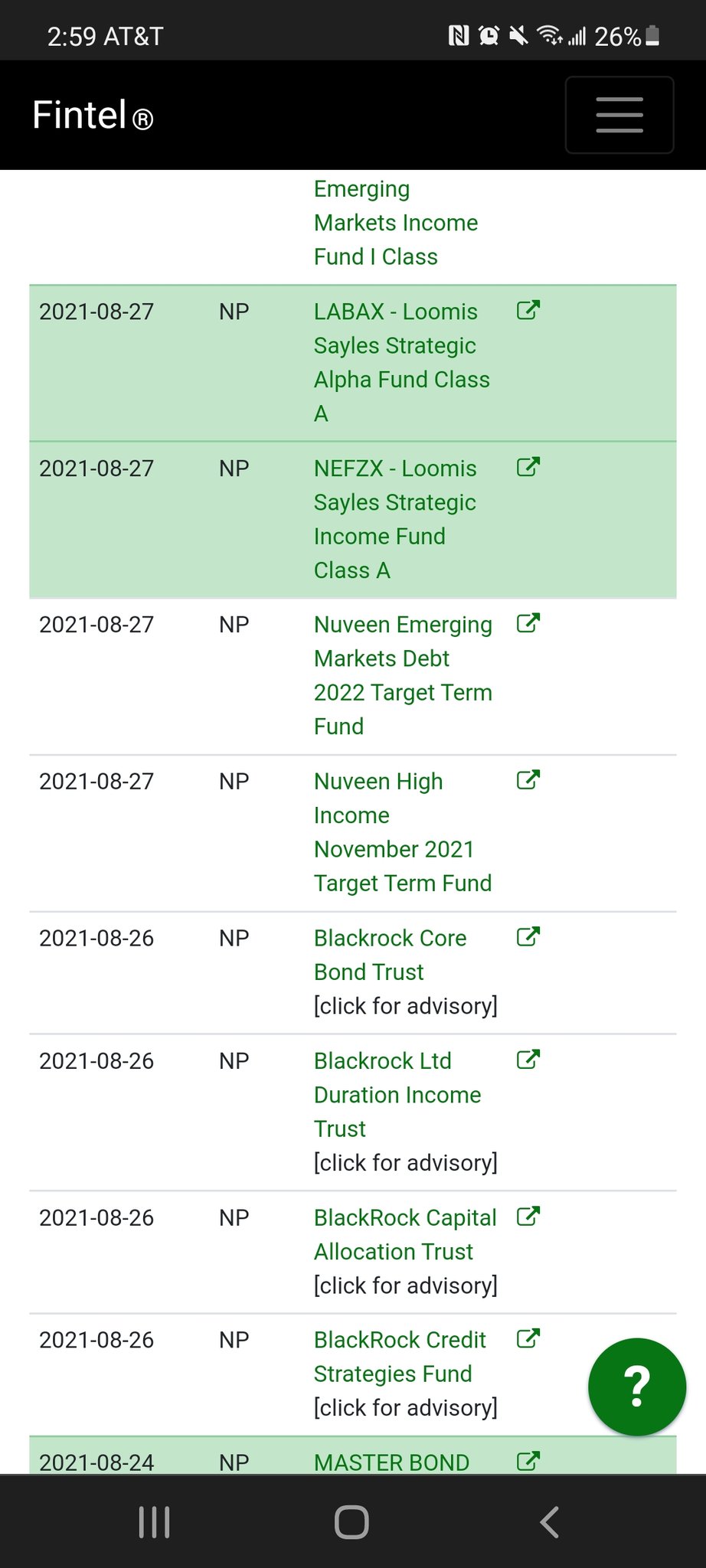Image resolution: width=706 pixels, height=1568 pixels.
Task: Open the hamburger navigation menu
Action: (619, 115)
